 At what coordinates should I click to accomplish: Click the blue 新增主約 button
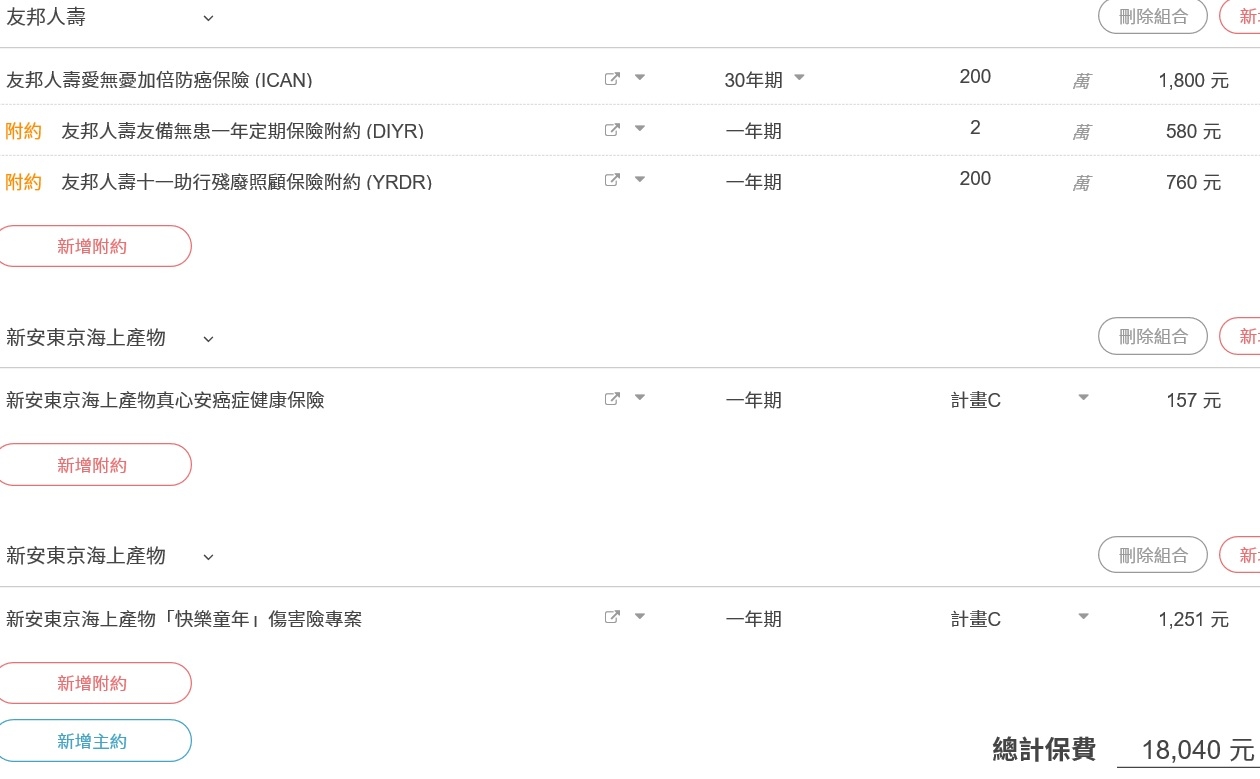coord(92,741)
